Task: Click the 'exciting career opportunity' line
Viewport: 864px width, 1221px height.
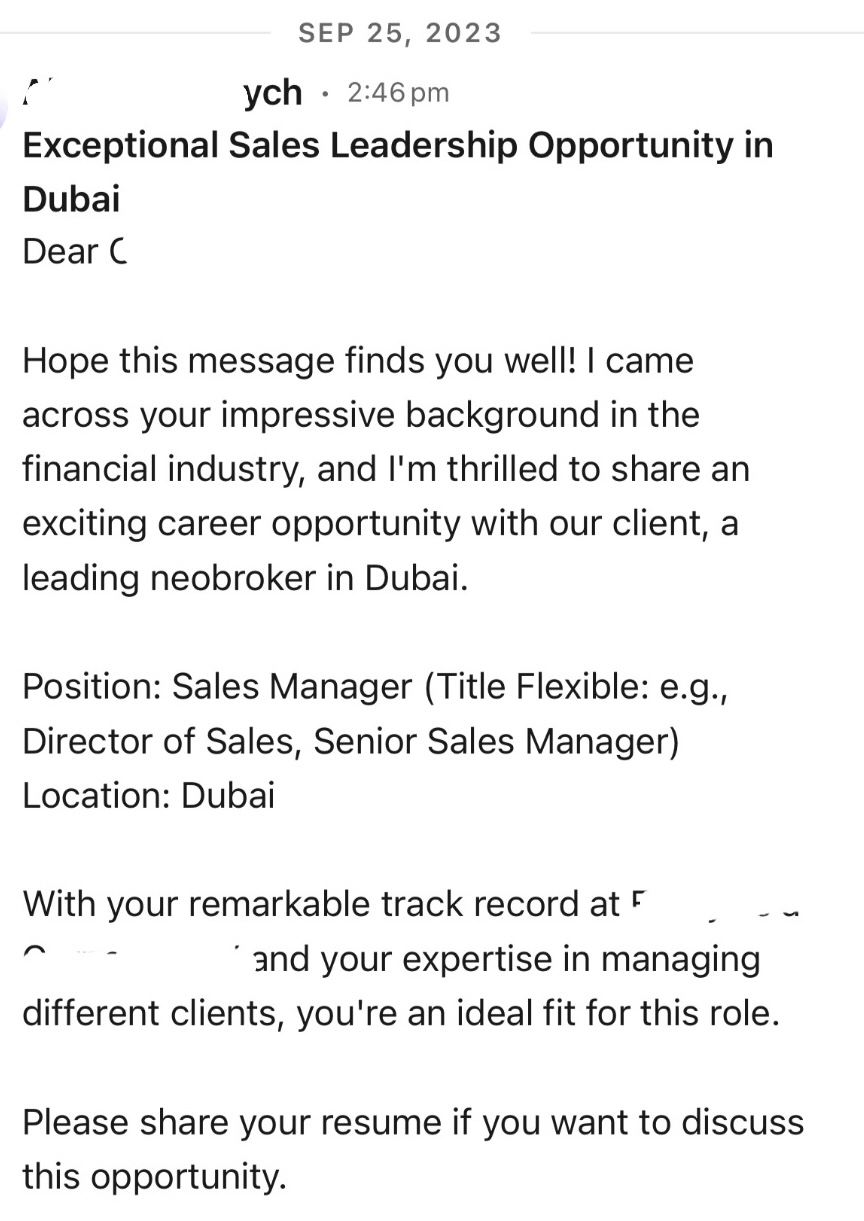Action: click(380, 523)
